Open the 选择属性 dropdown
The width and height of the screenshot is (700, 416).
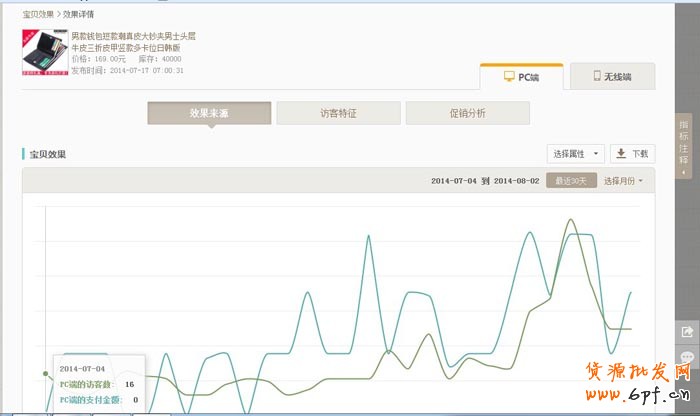pyautogui.click(x=576, y=154)
